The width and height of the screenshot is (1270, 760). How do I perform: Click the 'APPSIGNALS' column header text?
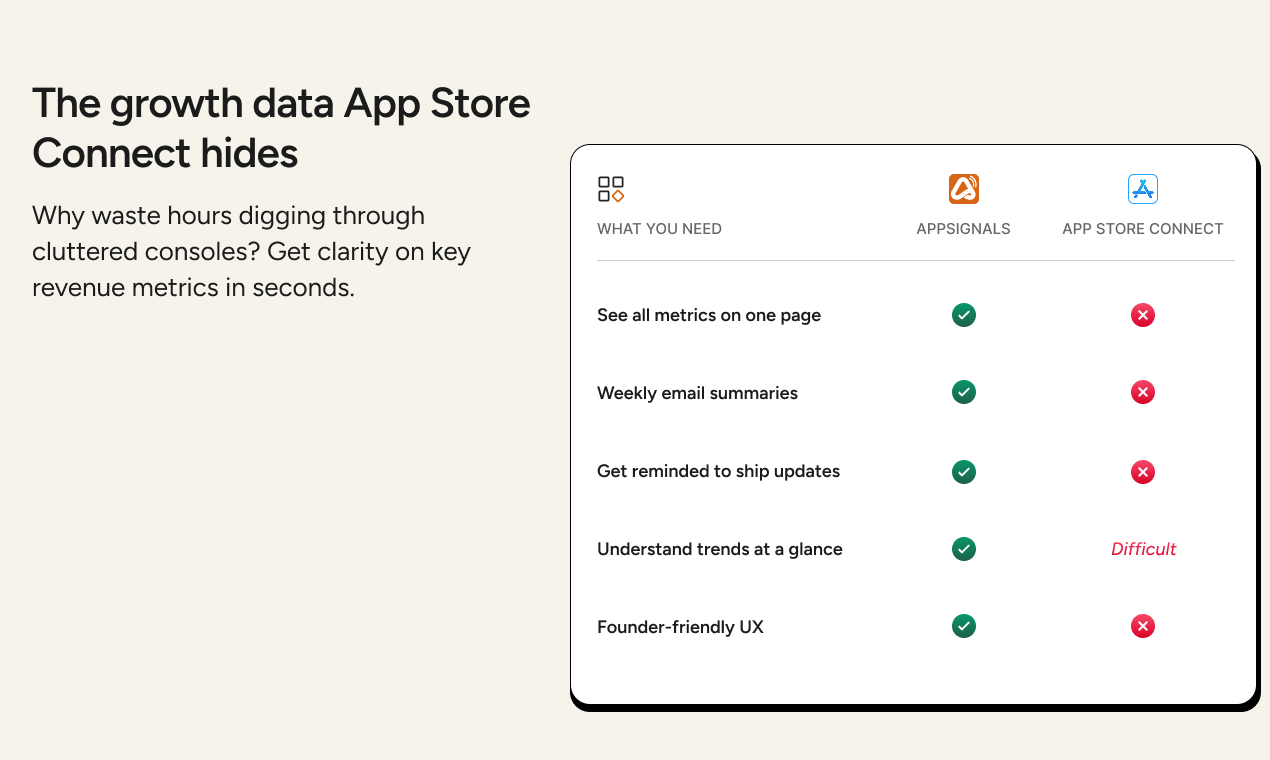tap(963, 229)
